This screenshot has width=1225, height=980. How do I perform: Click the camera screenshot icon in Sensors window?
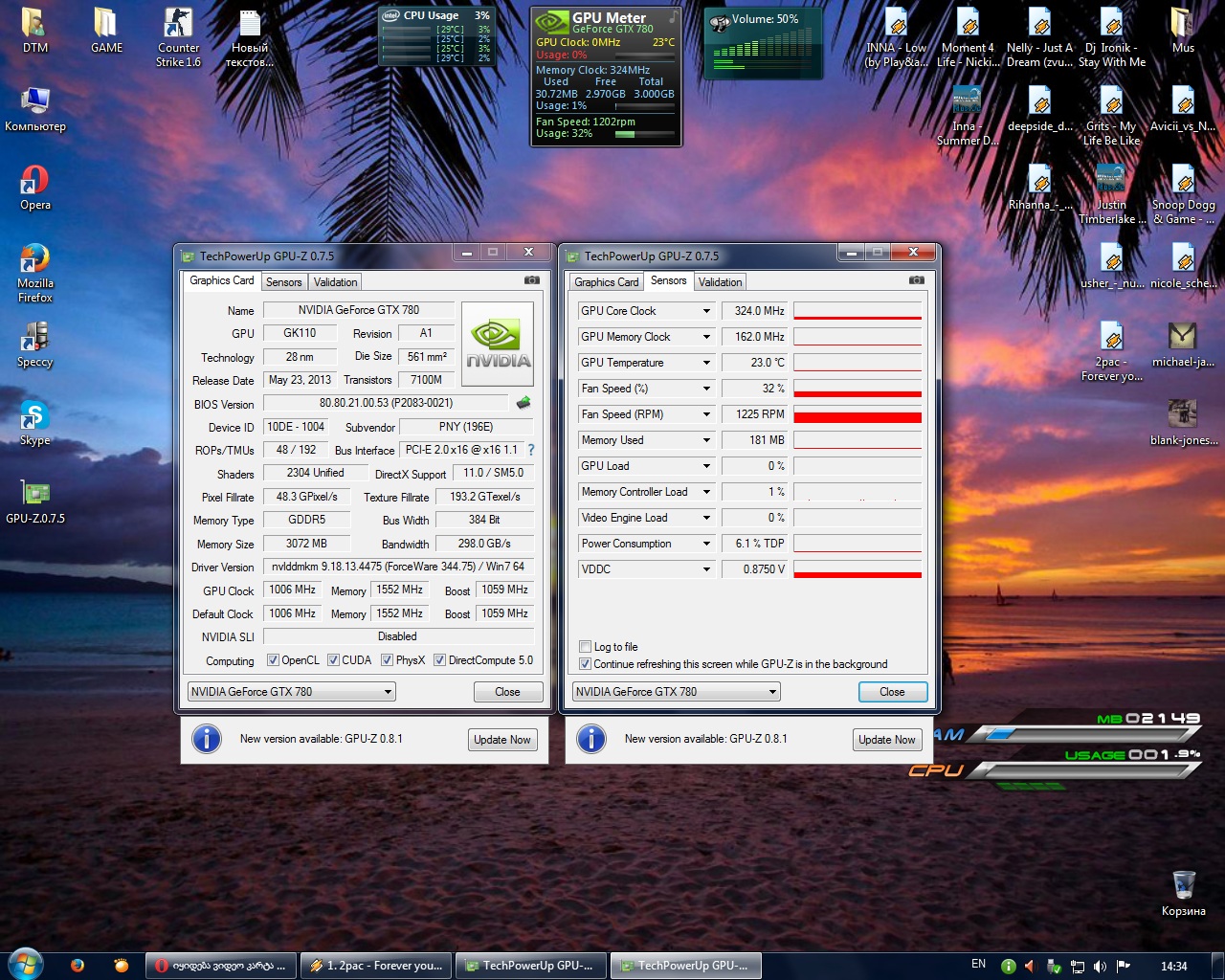[x=916, y=280]
